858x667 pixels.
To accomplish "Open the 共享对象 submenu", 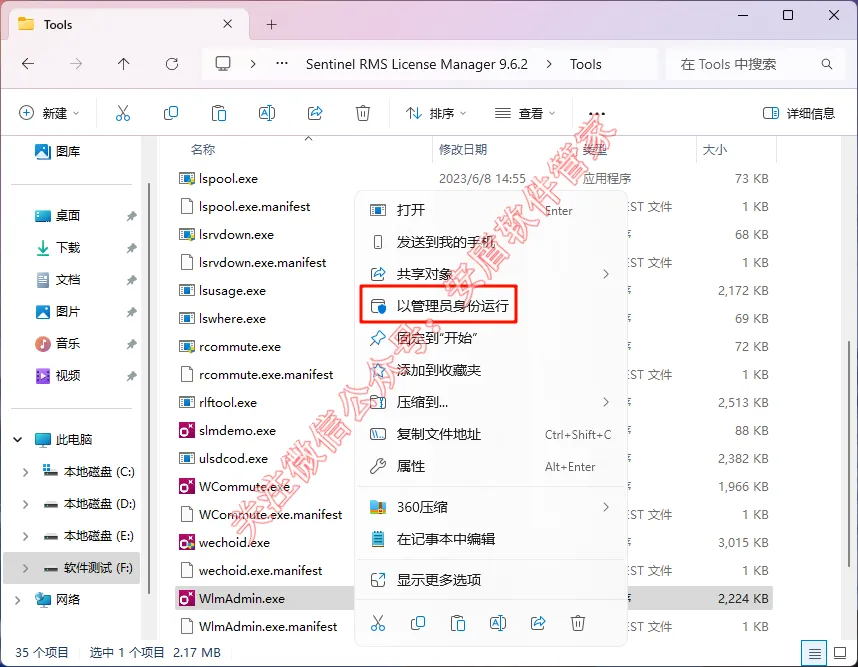I will 491,274.
